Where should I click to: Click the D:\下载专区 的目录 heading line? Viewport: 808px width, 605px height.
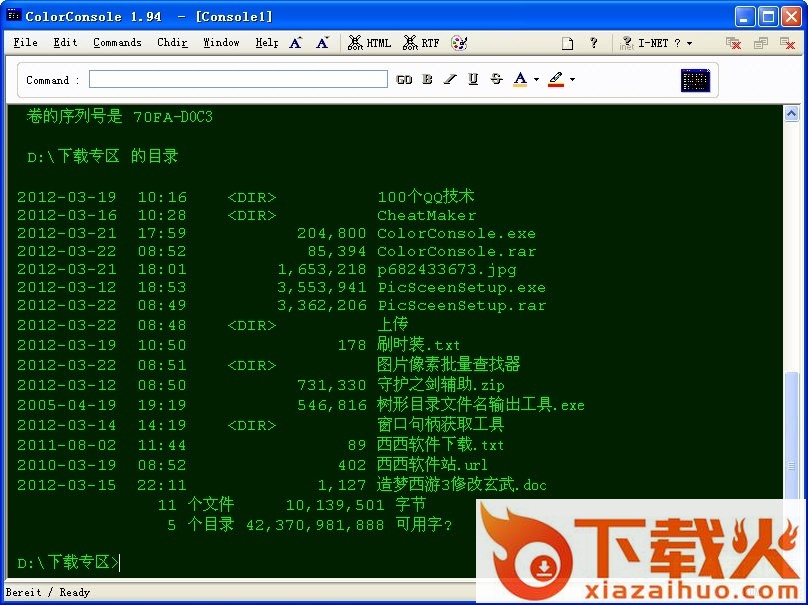[103, 156]
